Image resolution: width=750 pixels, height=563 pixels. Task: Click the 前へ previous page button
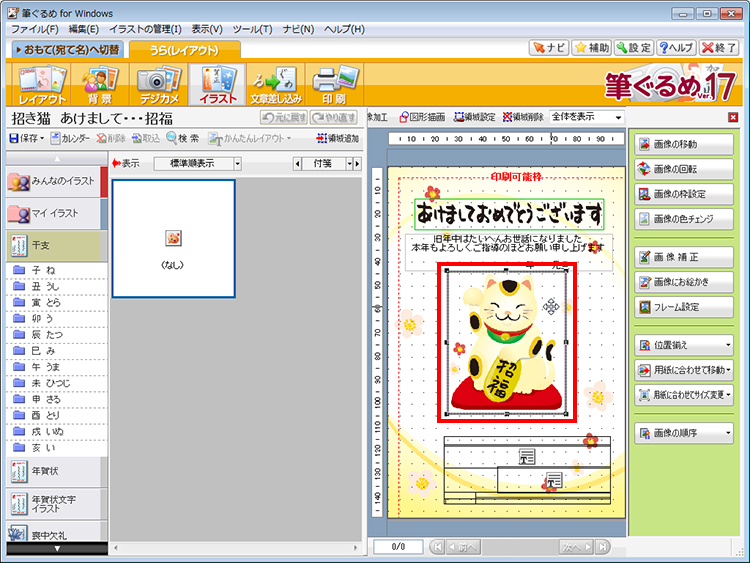(x=463, y=546)
